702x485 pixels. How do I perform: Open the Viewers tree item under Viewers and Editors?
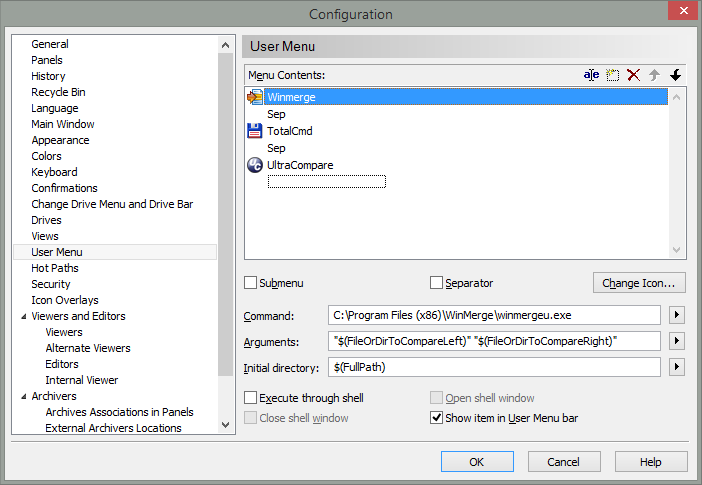point(64,332)
